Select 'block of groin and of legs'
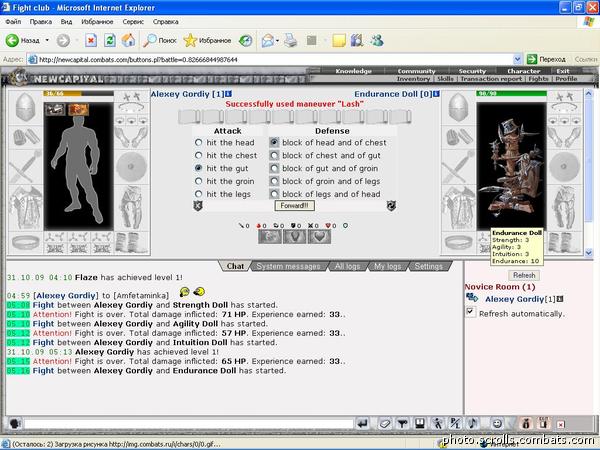600x450 pixels. 274,181
